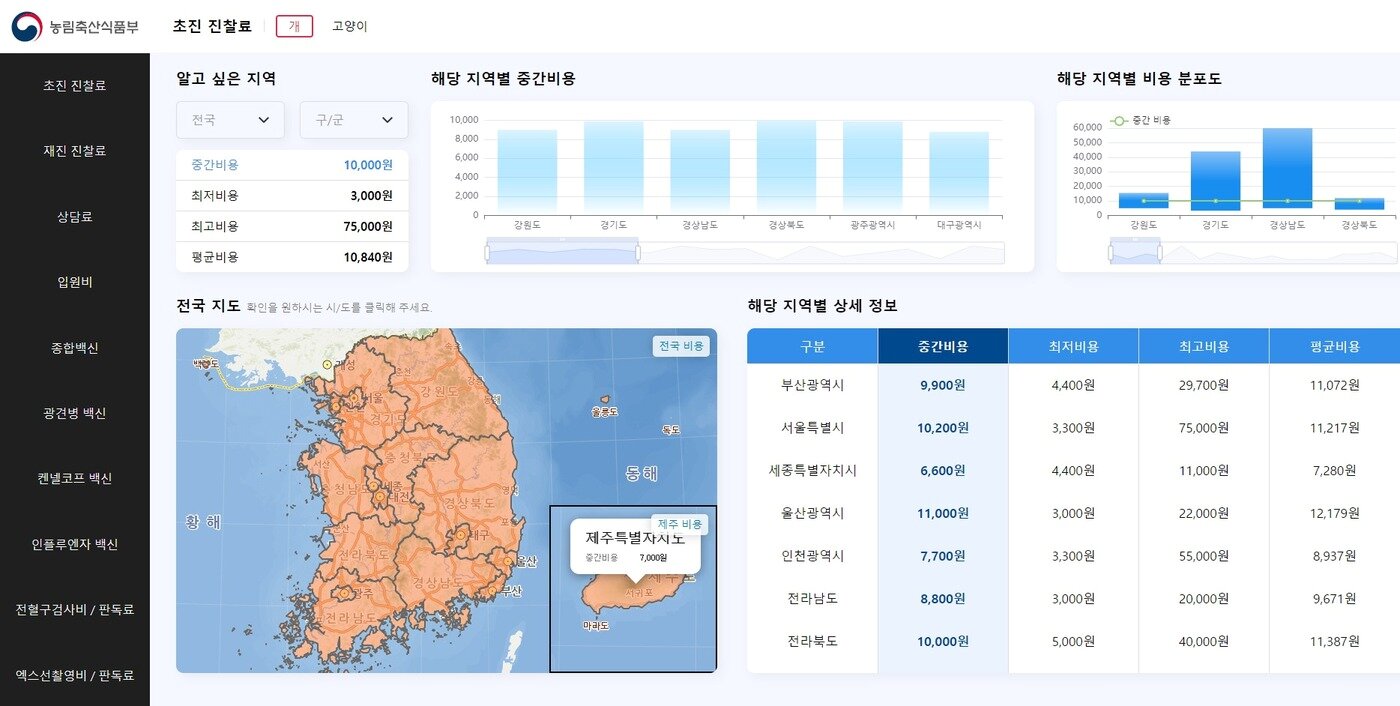This screenshot has height=706, width=1400.
Task: Select 상담료 from the sidebar
Action: 74,216
